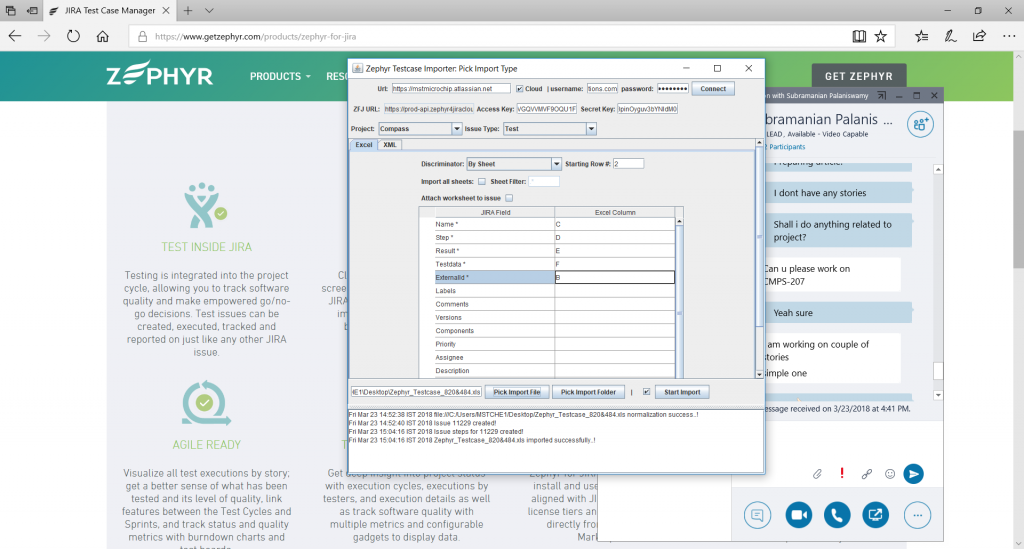Click the Starting Row number field

click(x=628, y=164)
